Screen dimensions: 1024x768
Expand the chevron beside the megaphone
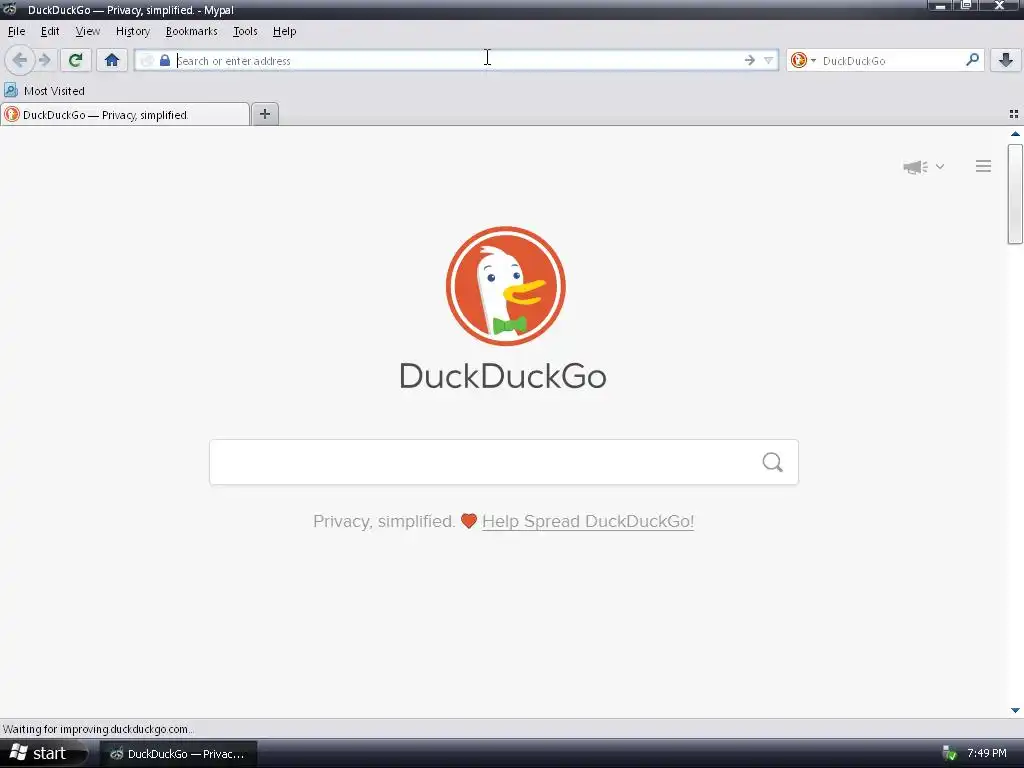tap(940, 167)
